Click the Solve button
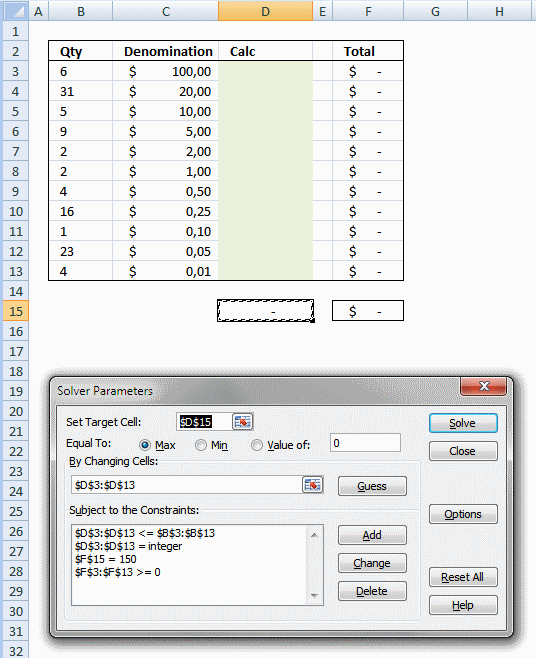The height and width of the screenshot is (658, 536). pyautogui.click(x=463, y=423)
